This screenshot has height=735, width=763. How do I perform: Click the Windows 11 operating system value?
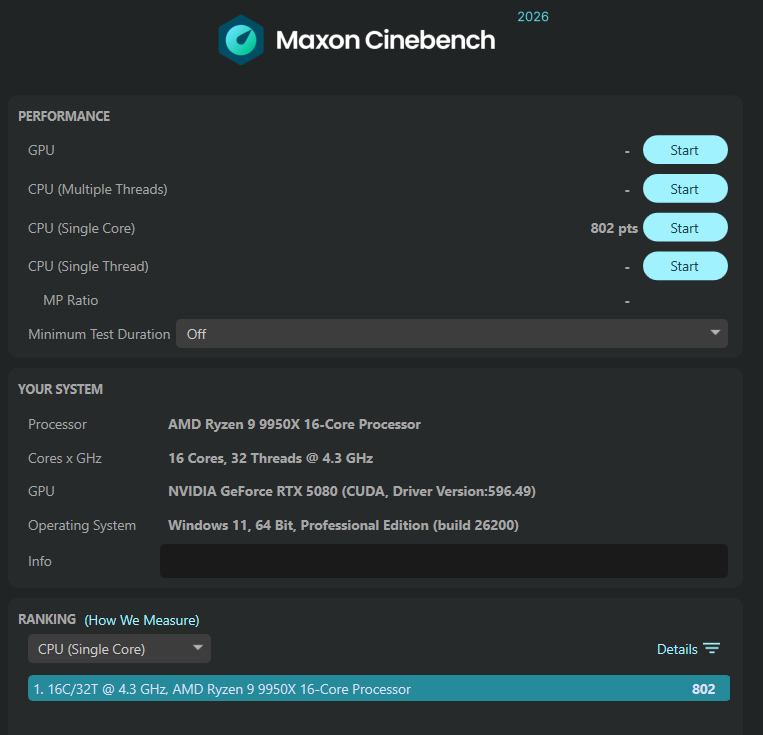(x=343, y=525)
